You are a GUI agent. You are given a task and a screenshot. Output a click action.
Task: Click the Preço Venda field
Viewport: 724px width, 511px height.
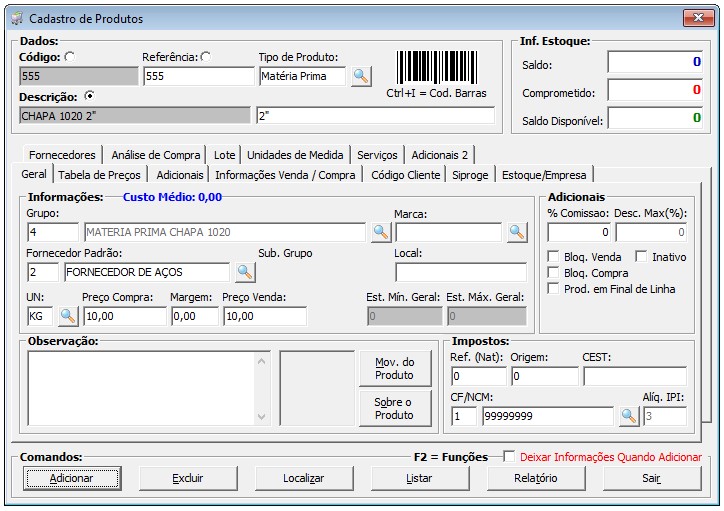265,316
